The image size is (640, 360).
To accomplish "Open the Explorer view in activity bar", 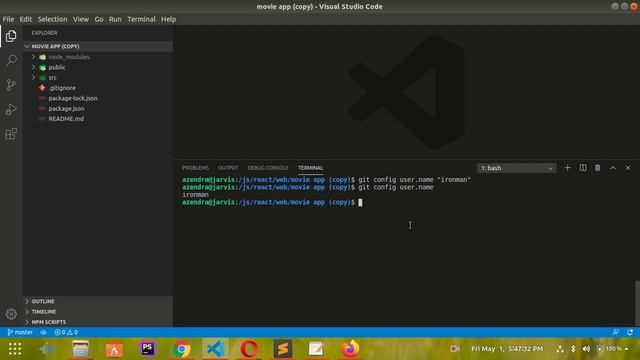I will pos(11,36).
